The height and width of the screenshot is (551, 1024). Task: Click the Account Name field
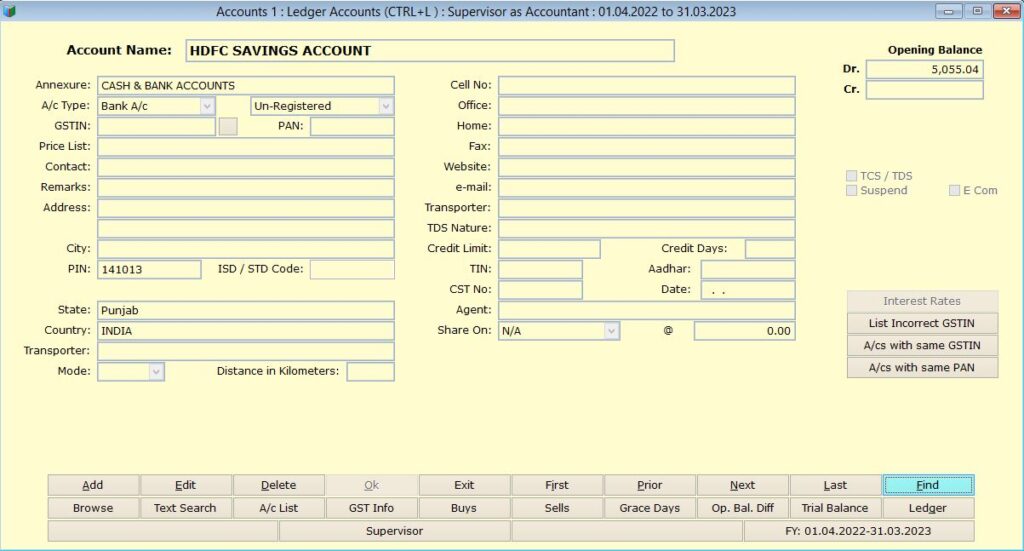coord(430,51)
